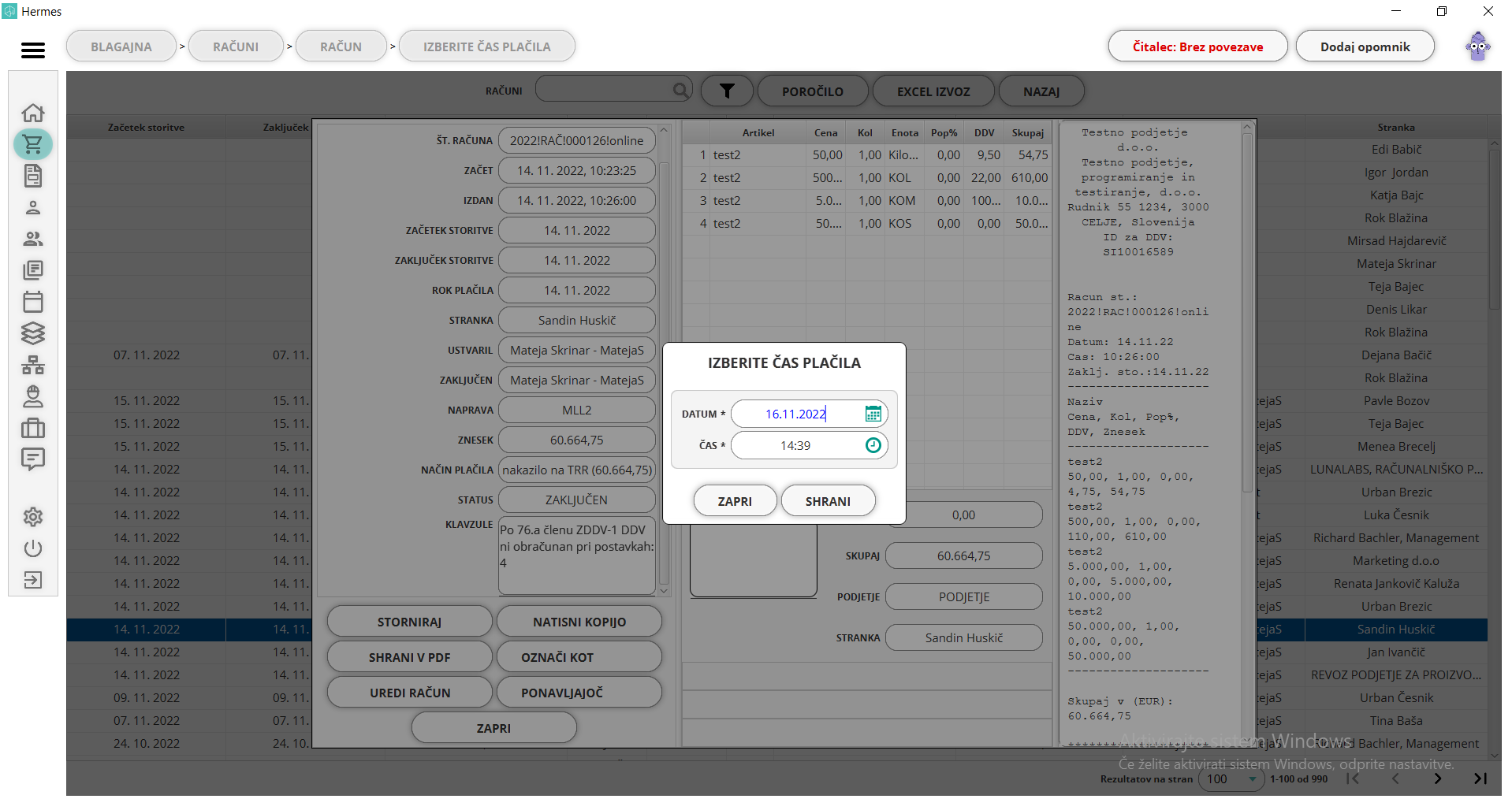Open the group of people sidebar icon
1512x810 pixels.
[x=33, y=239]
